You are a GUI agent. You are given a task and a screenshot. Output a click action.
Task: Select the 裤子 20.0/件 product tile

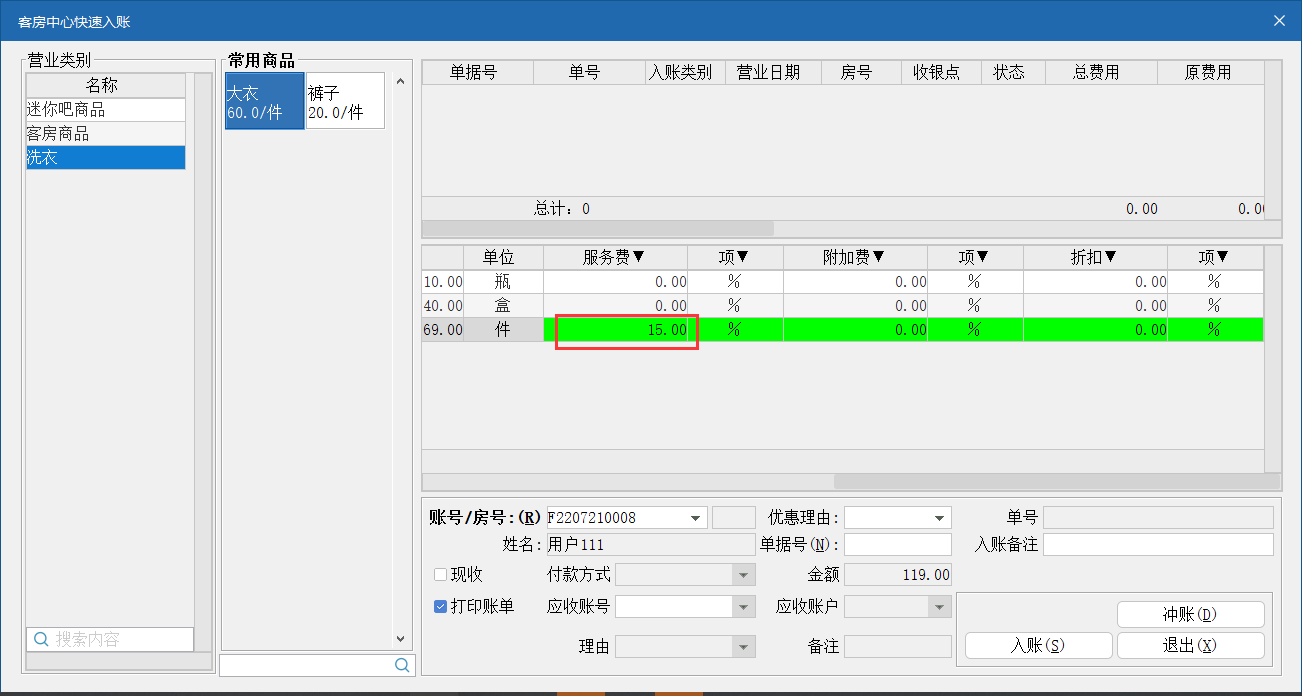pos(344,101)
